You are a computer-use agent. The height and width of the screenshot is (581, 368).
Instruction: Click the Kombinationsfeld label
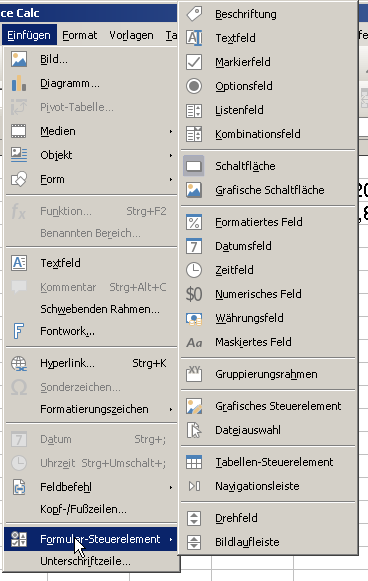258,134
